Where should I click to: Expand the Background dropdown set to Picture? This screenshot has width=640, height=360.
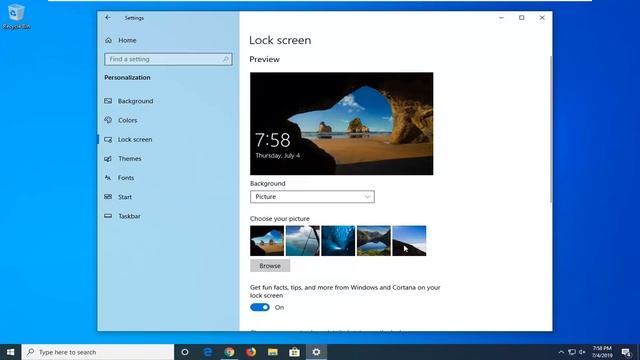pyautogui.click(x=312, y=197)
